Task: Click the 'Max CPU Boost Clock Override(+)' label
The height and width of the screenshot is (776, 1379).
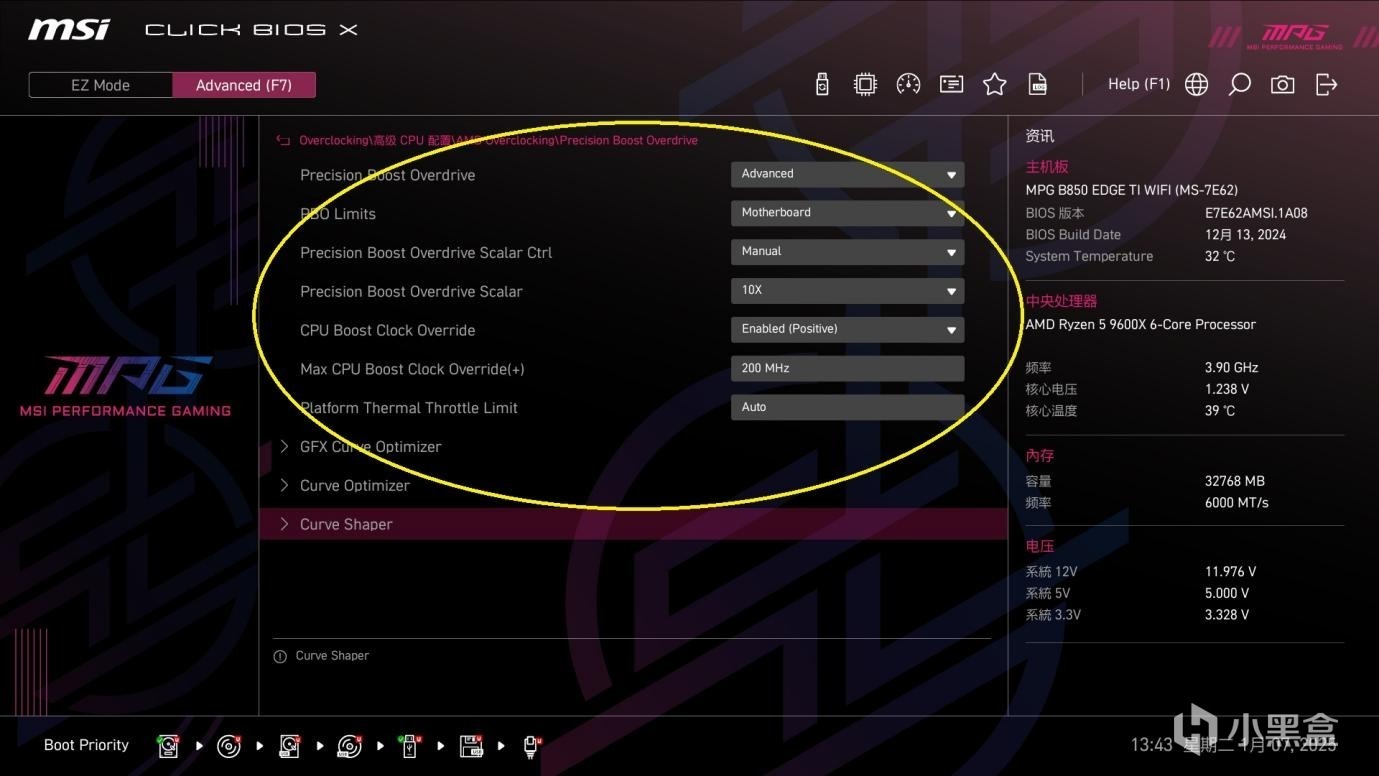Action: [x=412, y=369]
